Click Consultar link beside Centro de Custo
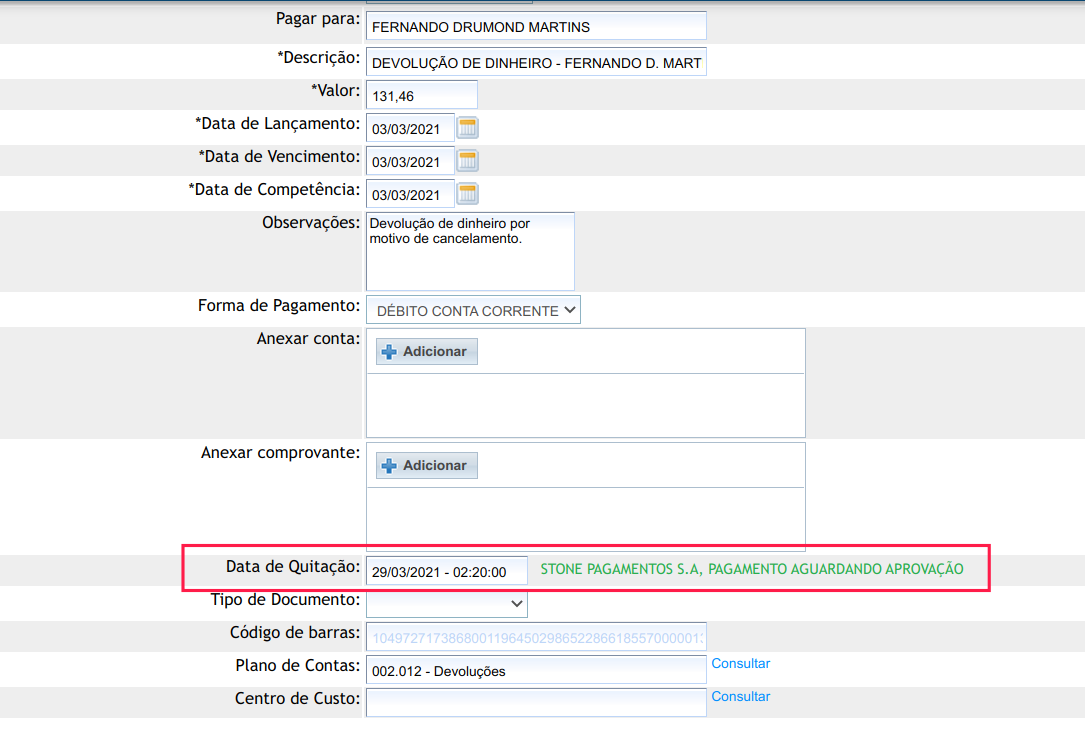1085x743 pixels. 741,697
